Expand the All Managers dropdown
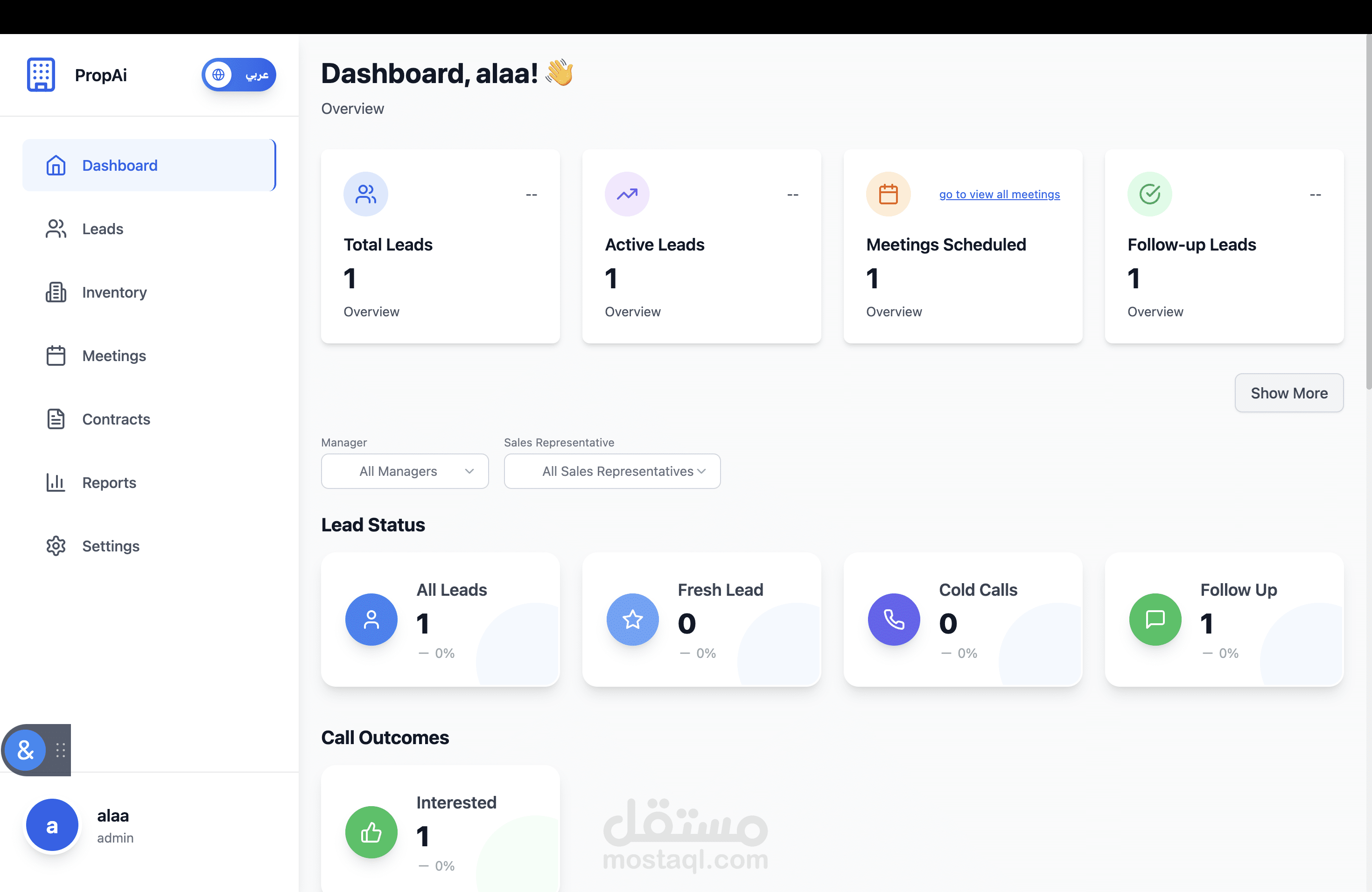The image size is (1372, 892). pyautogui.click(x=405, y=471)
